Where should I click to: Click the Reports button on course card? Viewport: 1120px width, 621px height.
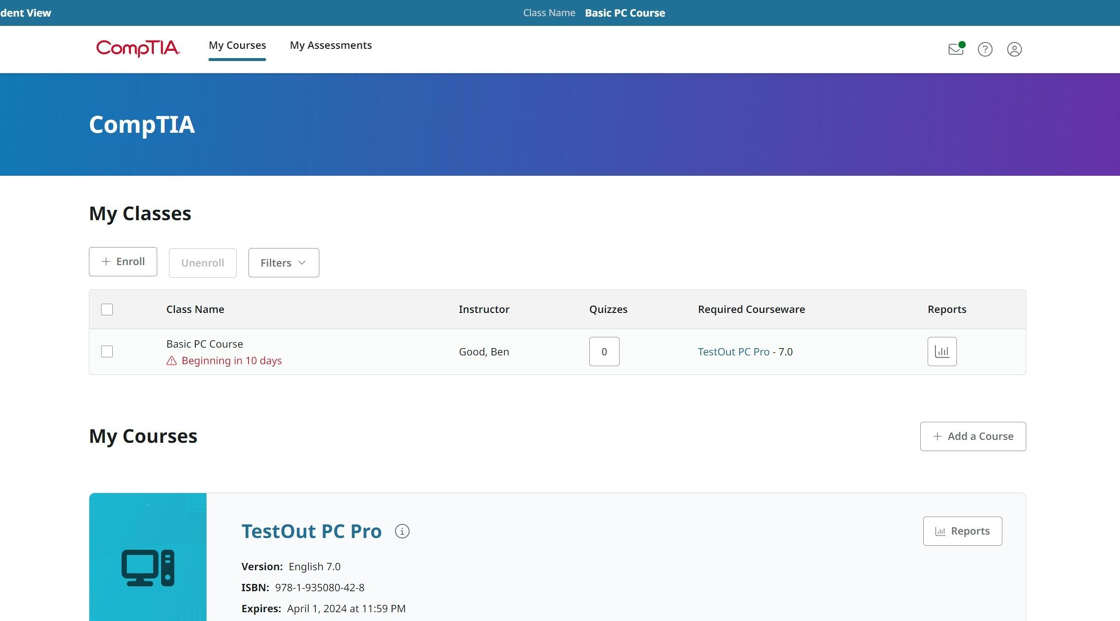click(x=961, y=531)
